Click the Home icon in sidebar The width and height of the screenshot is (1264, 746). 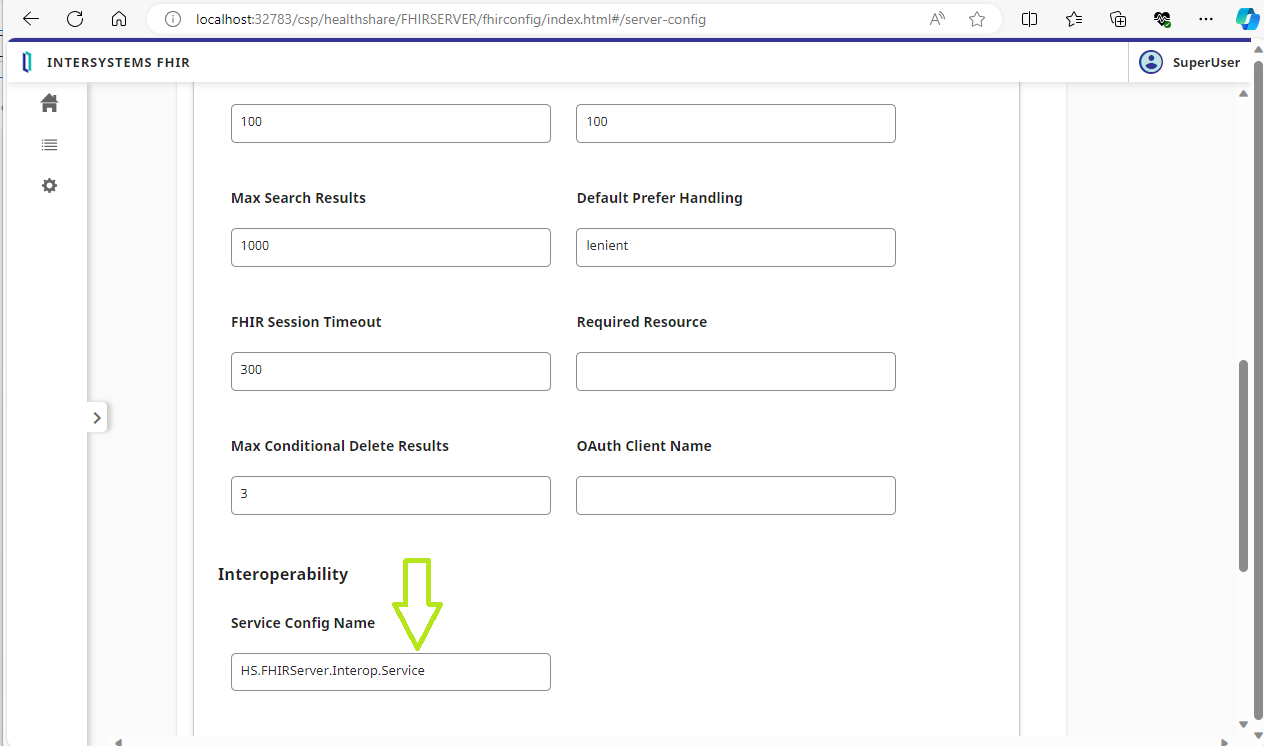(x=49, y=103)
